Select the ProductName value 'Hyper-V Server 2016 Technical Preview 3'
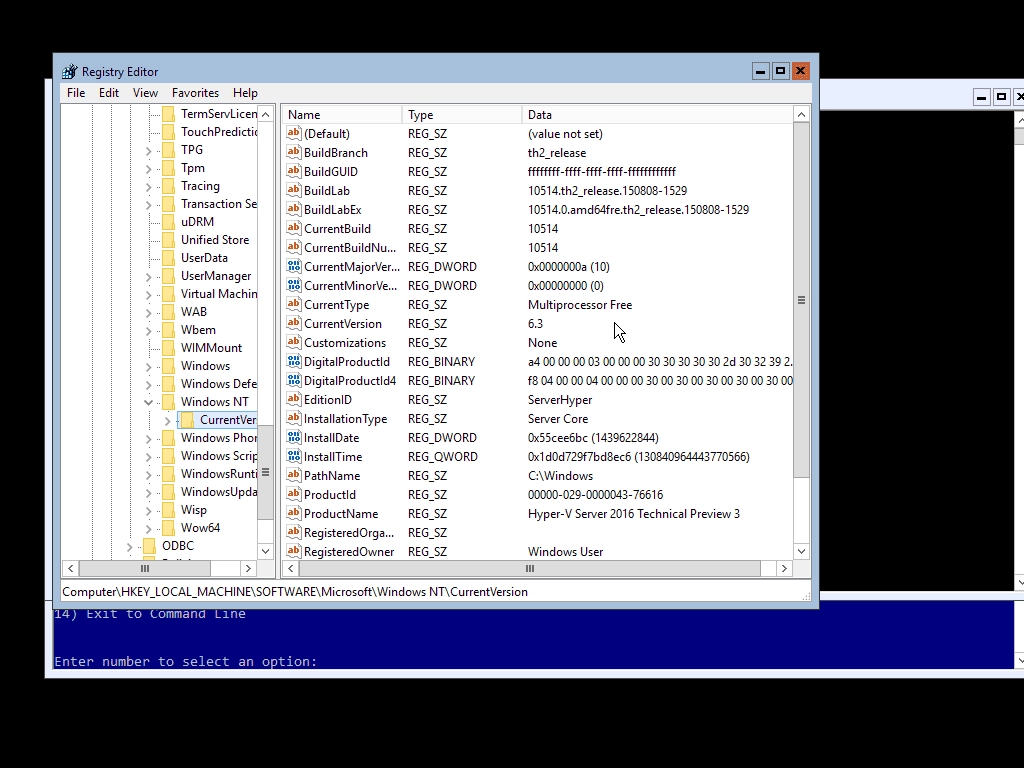 tap(633, 514)
